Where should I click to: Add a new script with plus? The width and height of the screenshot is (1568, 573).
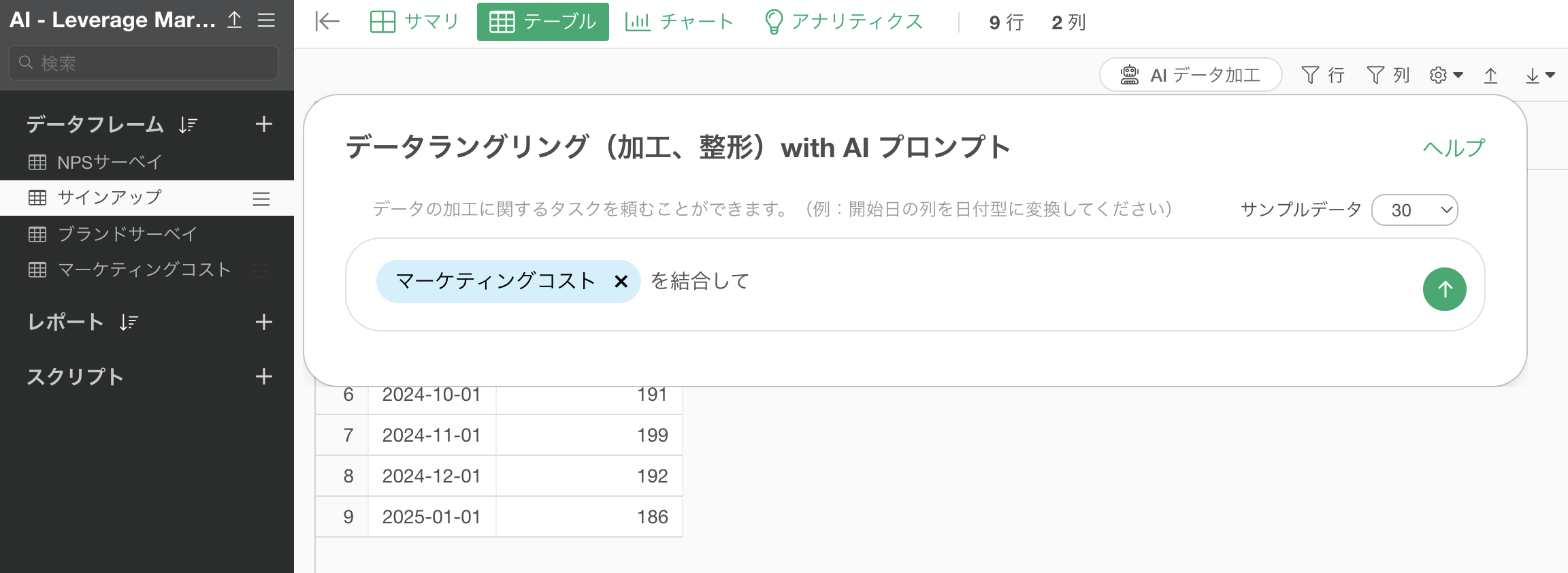click(263, 376)
